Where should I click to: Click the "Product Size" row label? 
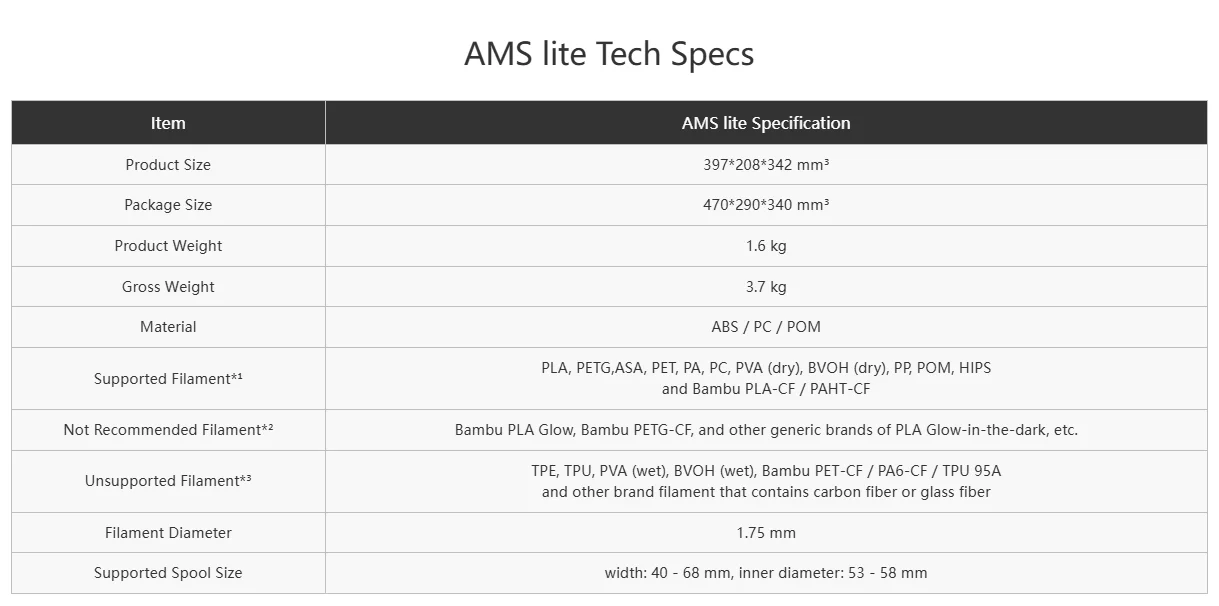168,165
